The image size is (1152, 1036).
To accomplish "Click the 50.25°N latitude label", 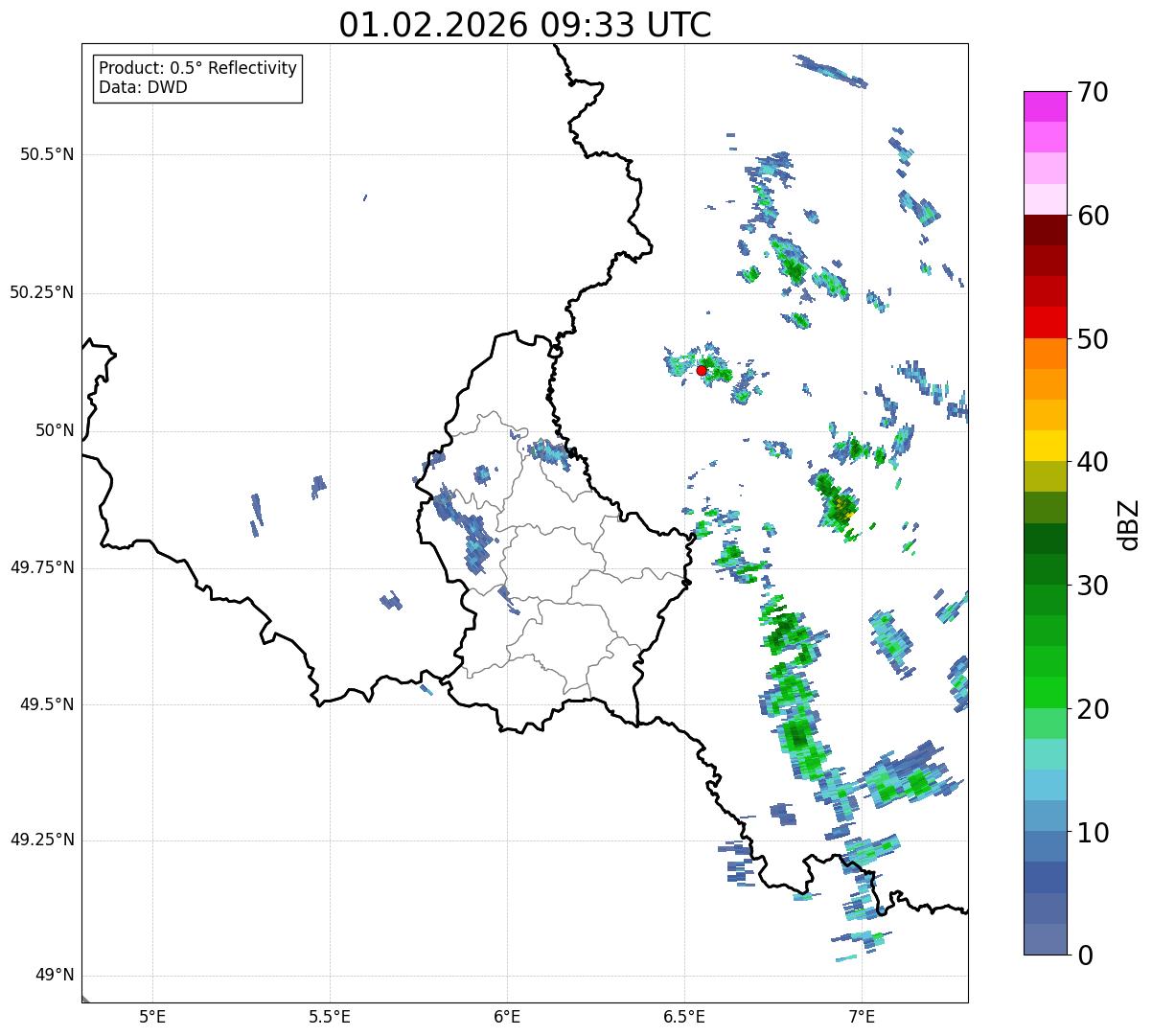I will pyautogui.click(x=42, y=292).
